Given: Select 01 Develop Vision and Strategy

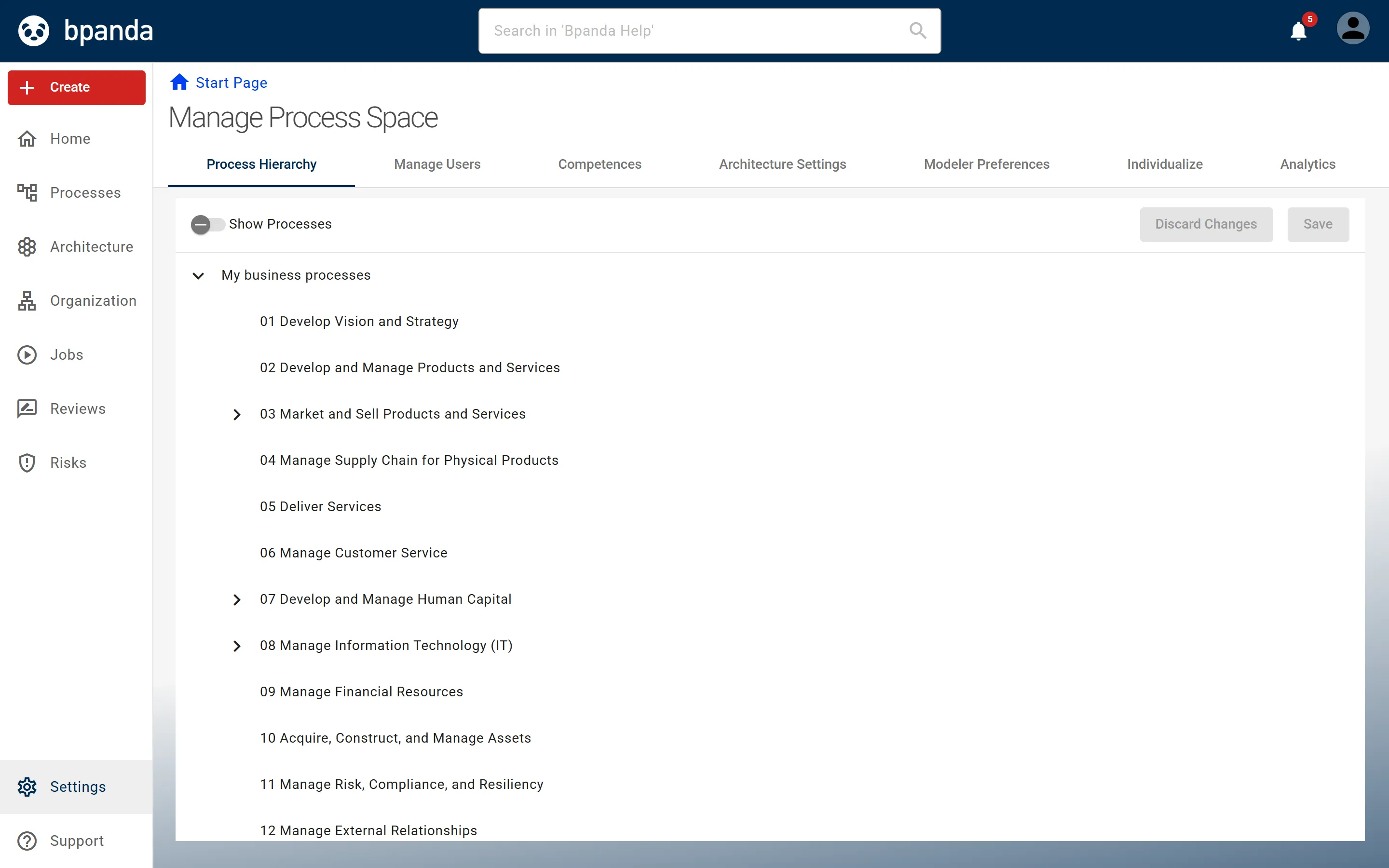Looking at the screenshot, I should [x=359, y=322].
